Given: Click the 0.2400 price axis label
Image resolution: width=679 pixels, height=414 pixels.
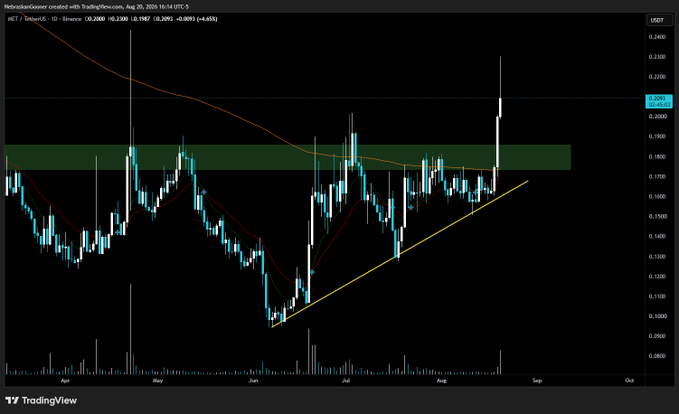Looking at the screenshot, I should coord(657,37).
